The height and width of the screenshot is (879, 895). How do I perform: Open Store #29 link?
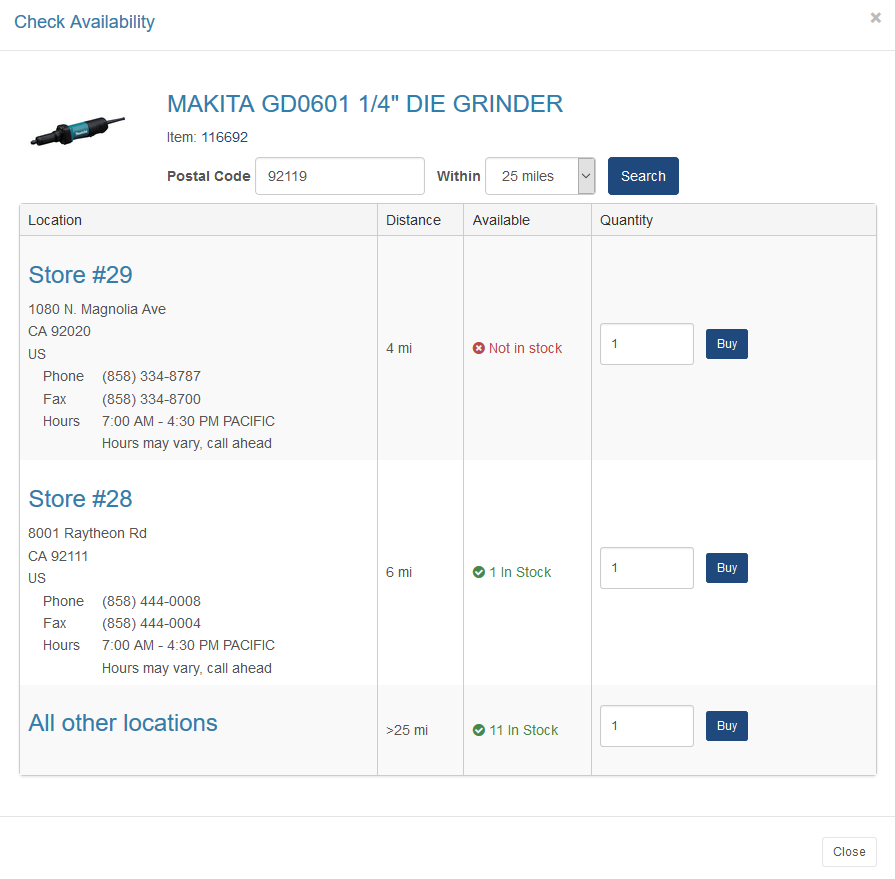click(x=80, y=275)
